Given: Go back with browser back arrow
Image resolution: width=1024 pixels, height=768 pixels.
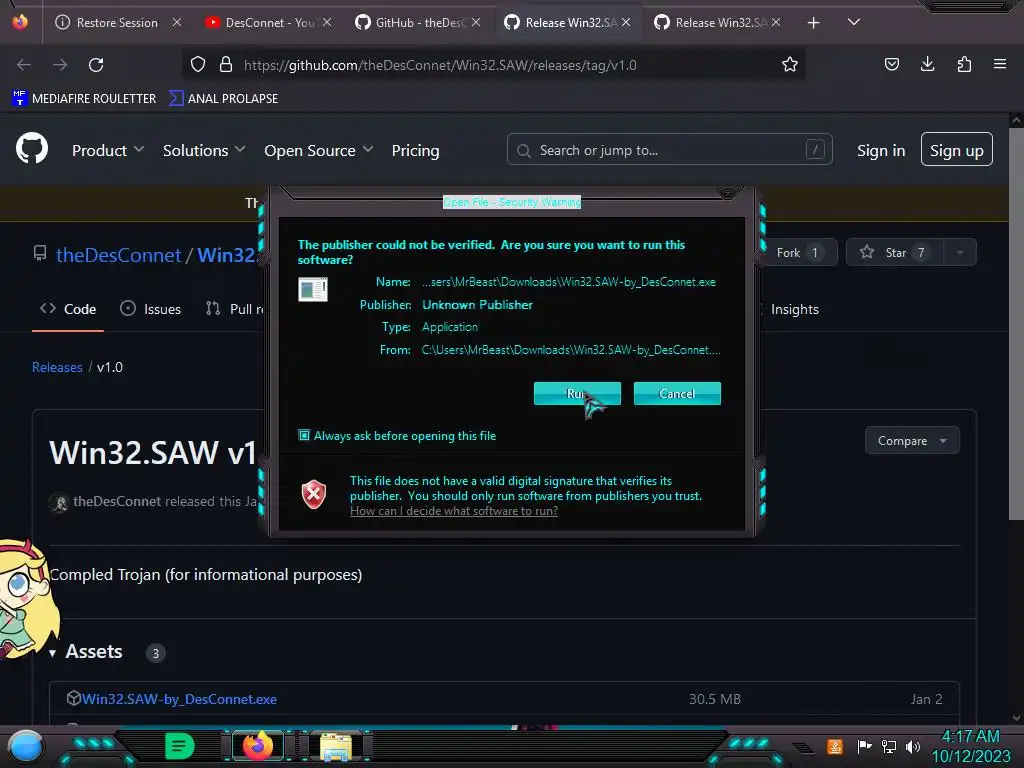Looking at the screenshot, I should (x=24, y=65).
